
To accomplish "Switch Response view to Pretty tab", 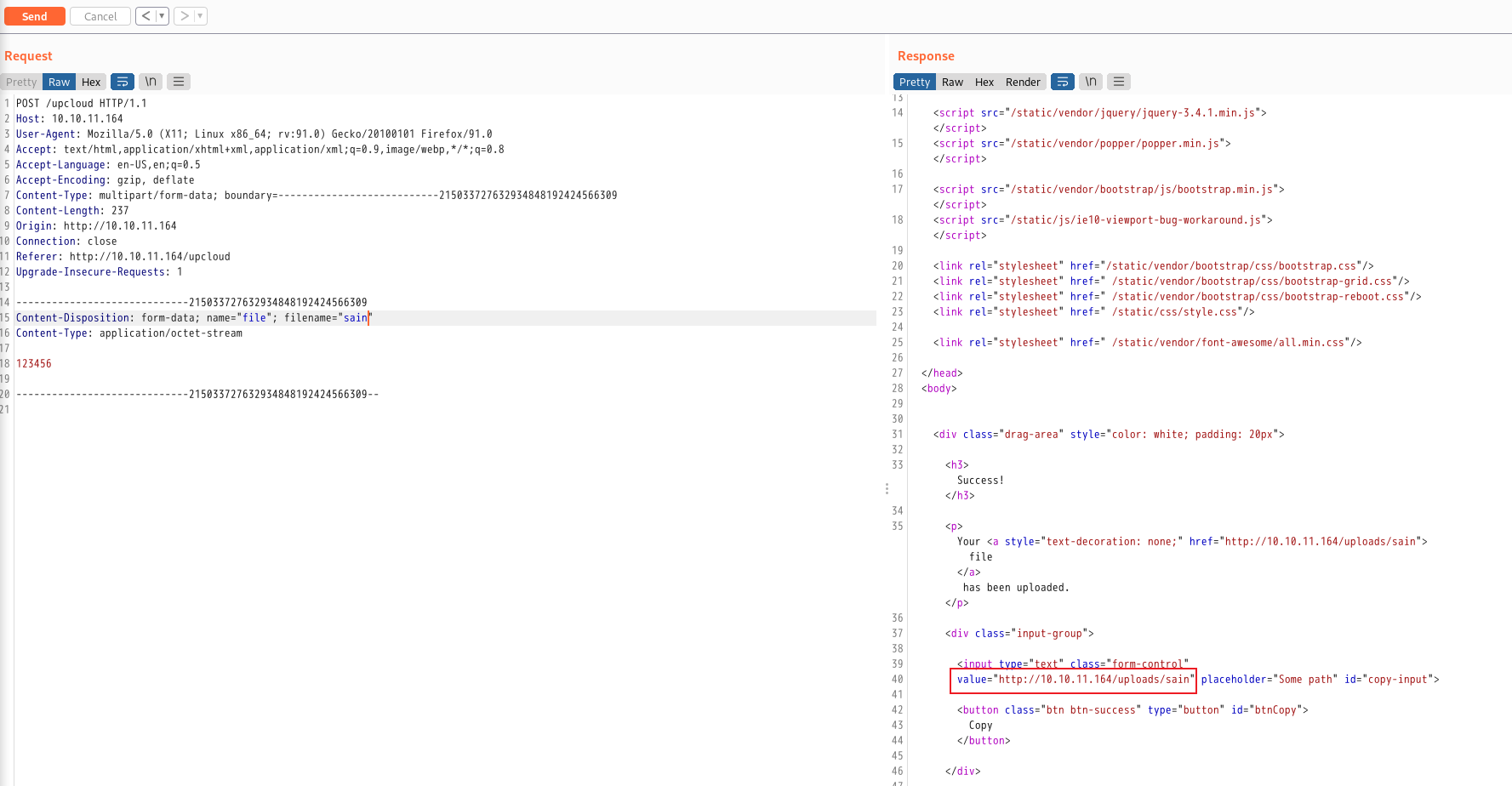I will 915,82.
